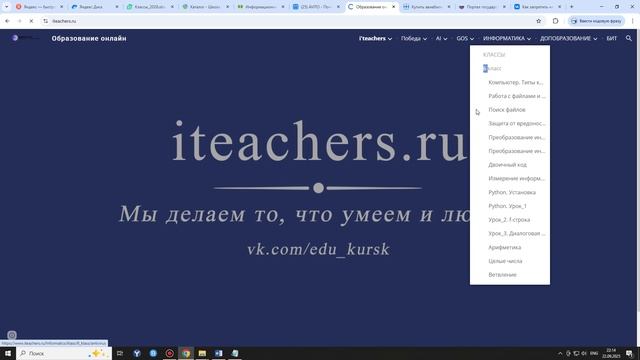The image size is (640, 360).
Task: Open the red recorder app on the taskbar
Action: click(x=169, y=353)
